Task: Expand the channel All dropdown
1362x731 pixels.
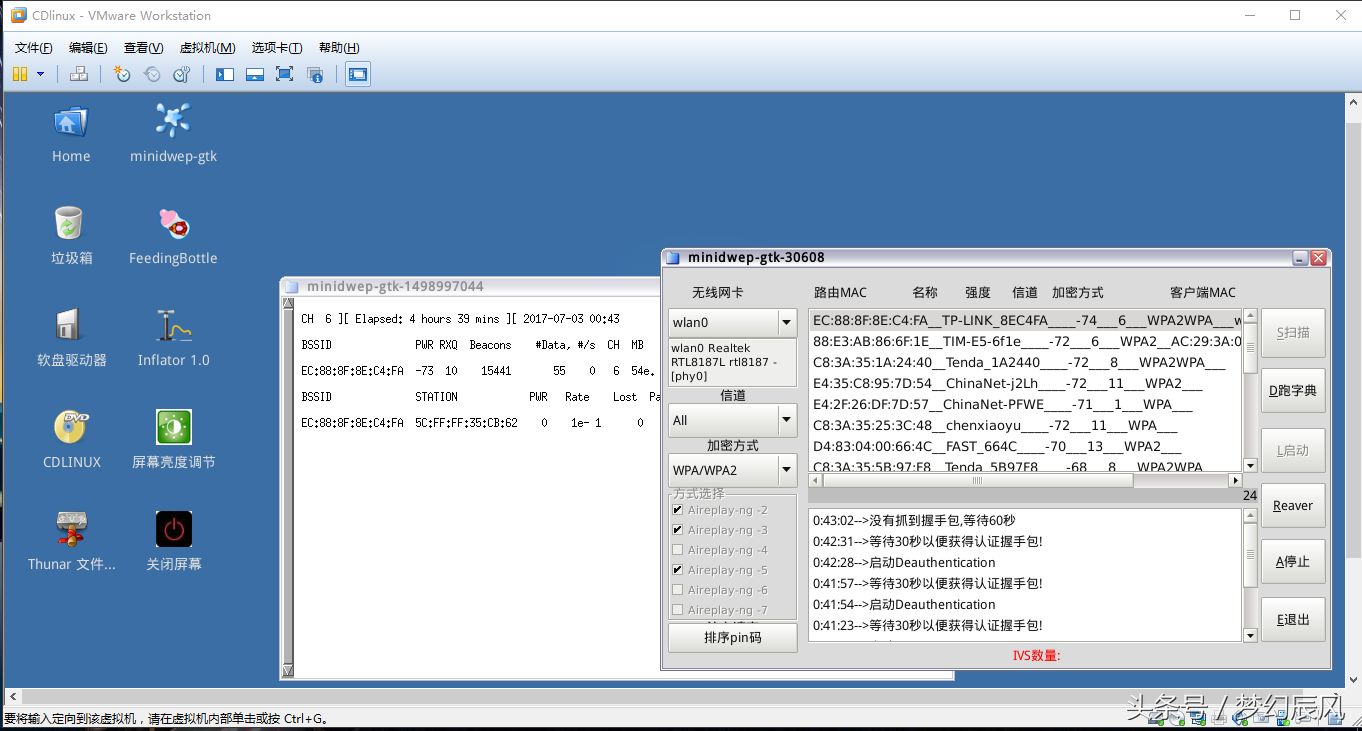Action: tap(732, 420)
